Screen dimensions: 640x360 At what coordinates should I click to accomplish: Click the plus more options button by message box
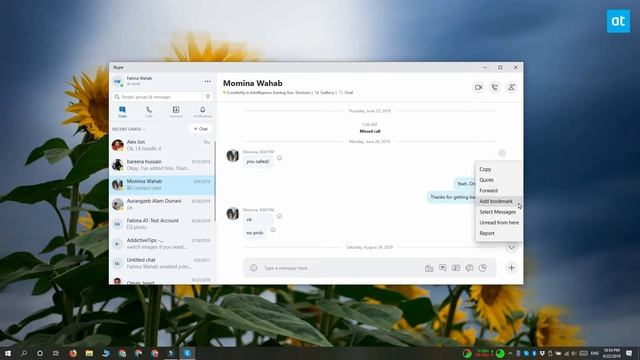pos(511,268)
